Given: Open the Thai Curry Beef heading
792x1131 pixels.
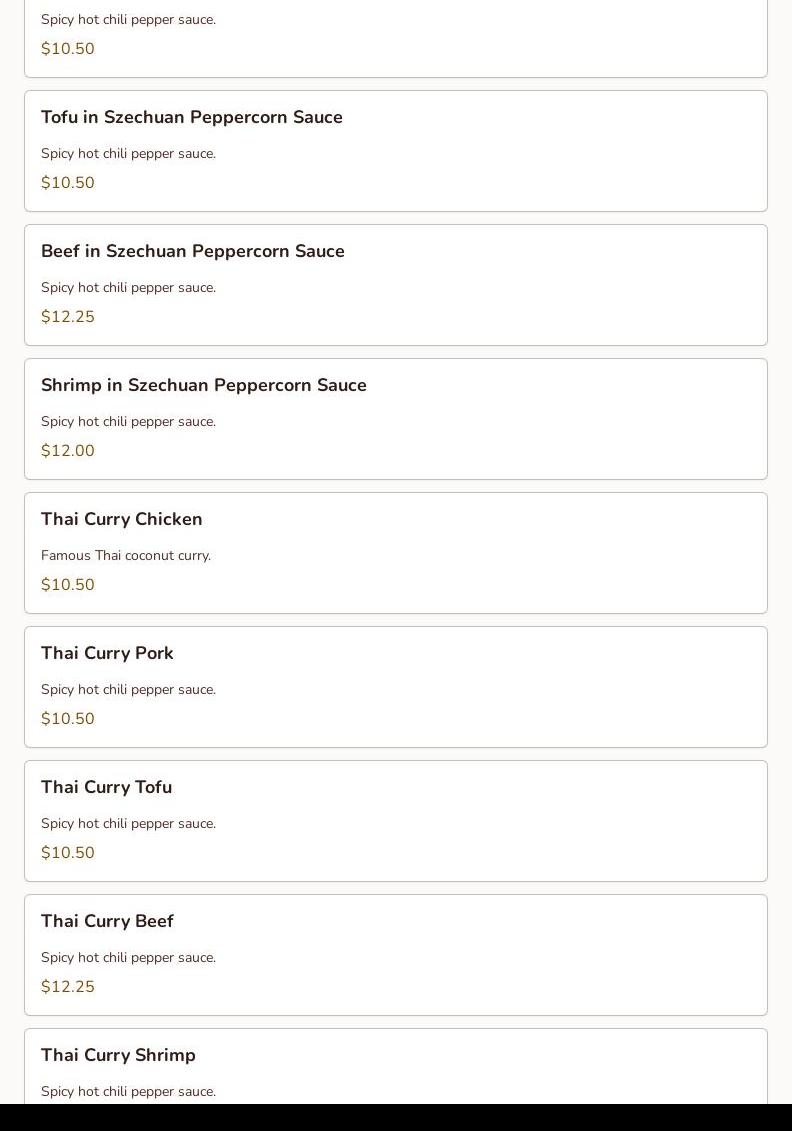Looking at the screenshot, I should tap(107, 922).
